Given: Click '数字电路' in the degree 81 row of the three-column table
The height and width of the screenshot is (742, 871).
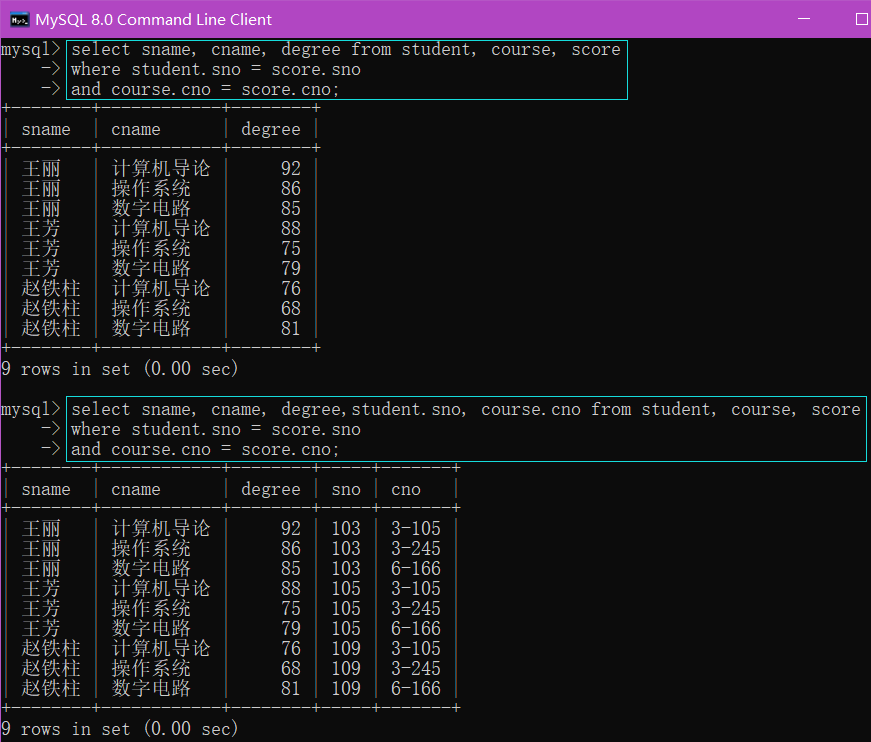Looking at the screenshot, I should 151,328.
